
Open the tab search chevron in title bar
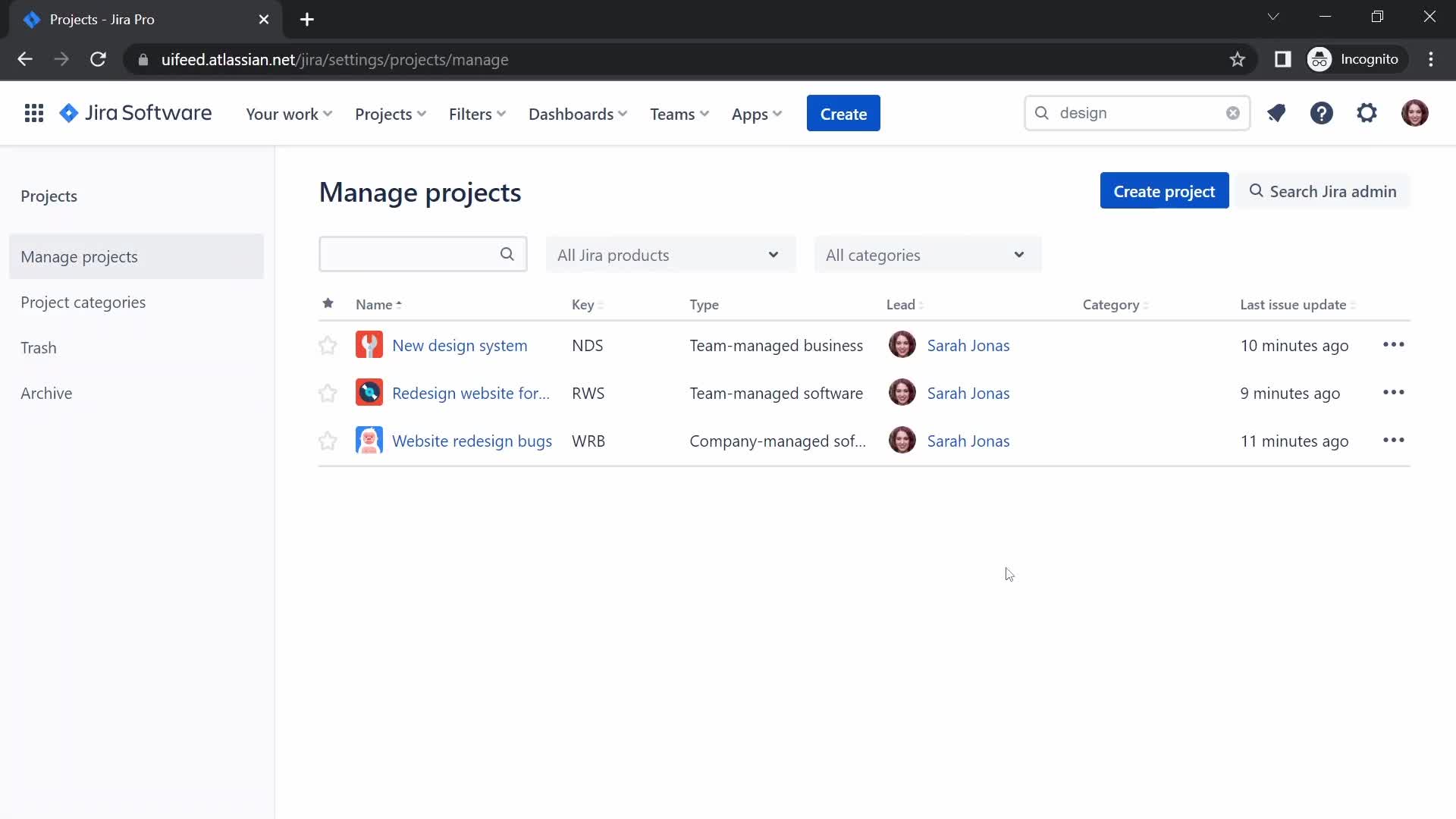1273,17
